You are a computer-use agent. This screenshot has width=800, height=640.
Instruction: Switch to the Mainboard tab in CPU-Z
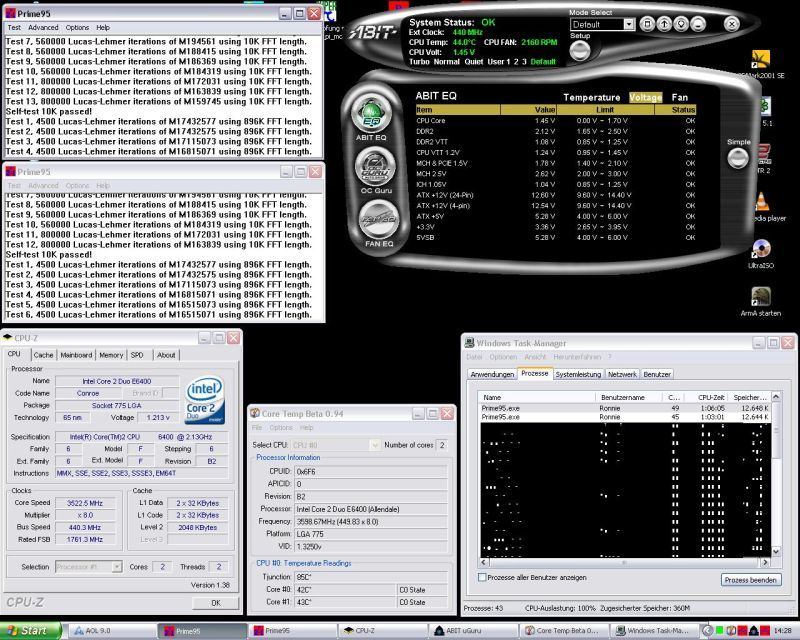[76, 355]
